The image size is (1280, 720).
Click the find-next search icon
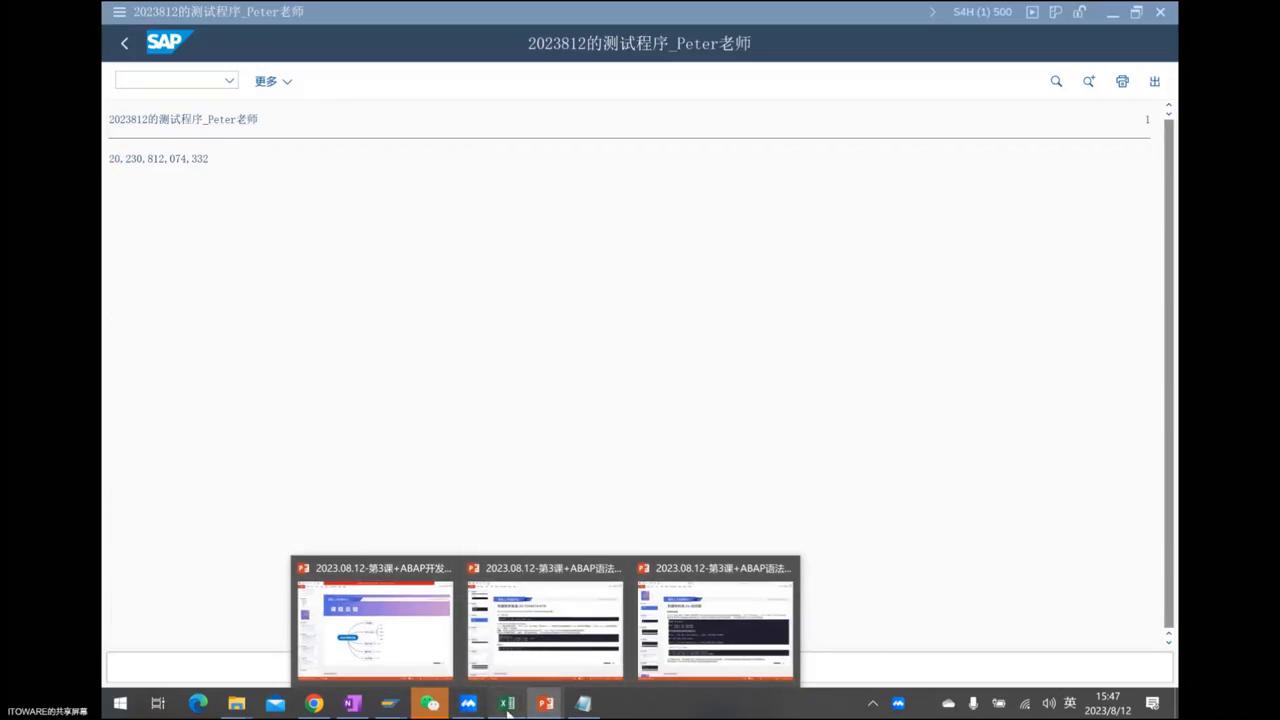coord(1089,81)
